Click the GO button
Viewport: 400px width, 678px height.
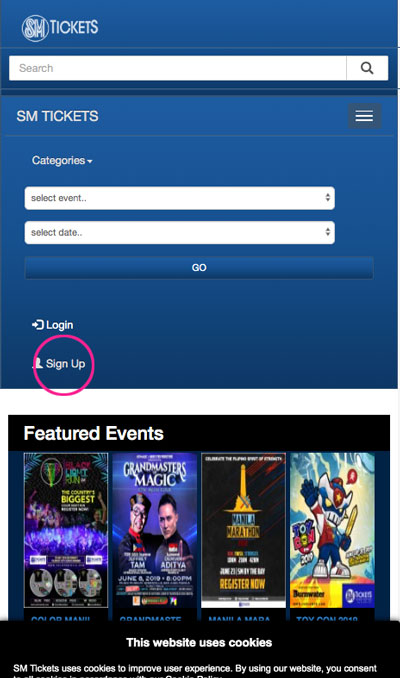click(199, 268)
